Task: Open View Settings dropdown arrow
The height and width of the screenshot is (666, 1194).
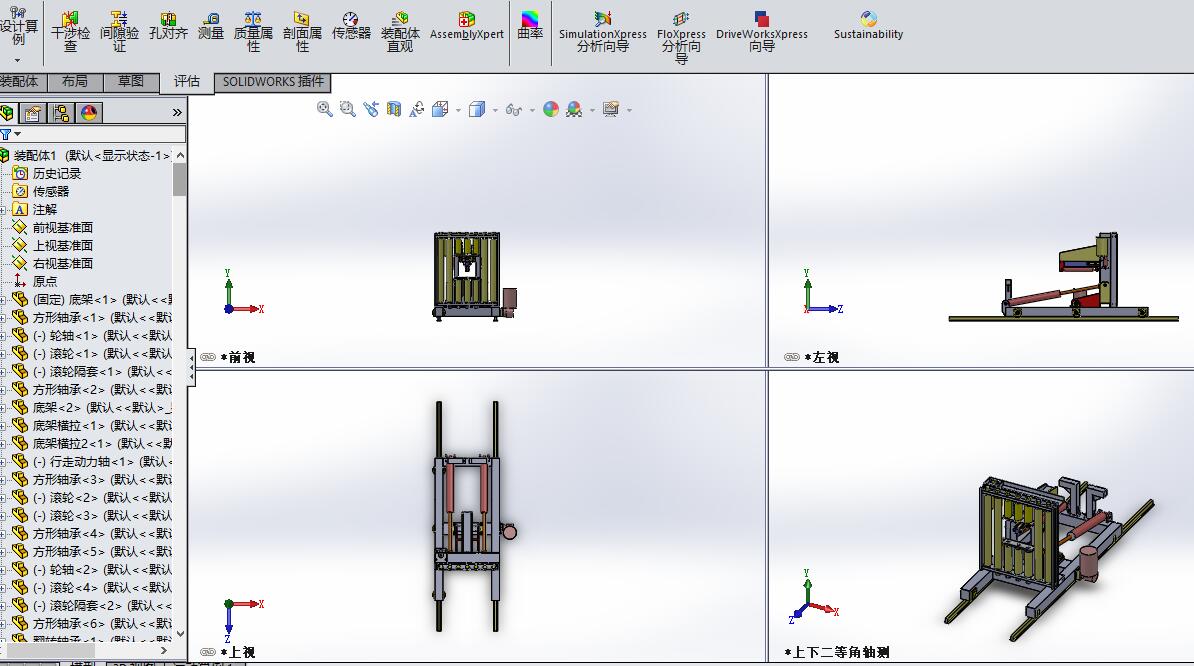Action: (x=629, y=110)
